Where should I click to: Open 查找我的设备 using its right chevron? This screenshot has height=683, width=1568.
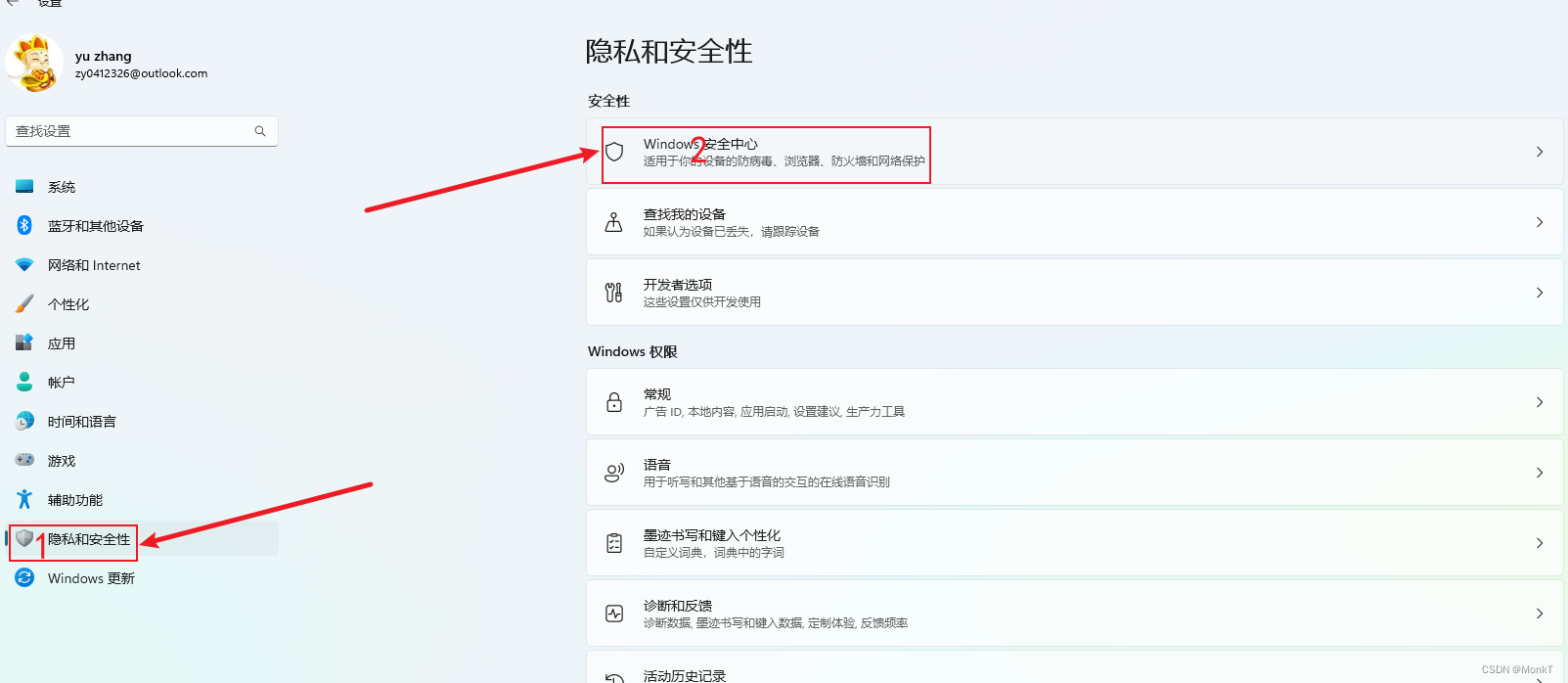click(1540, 222)
